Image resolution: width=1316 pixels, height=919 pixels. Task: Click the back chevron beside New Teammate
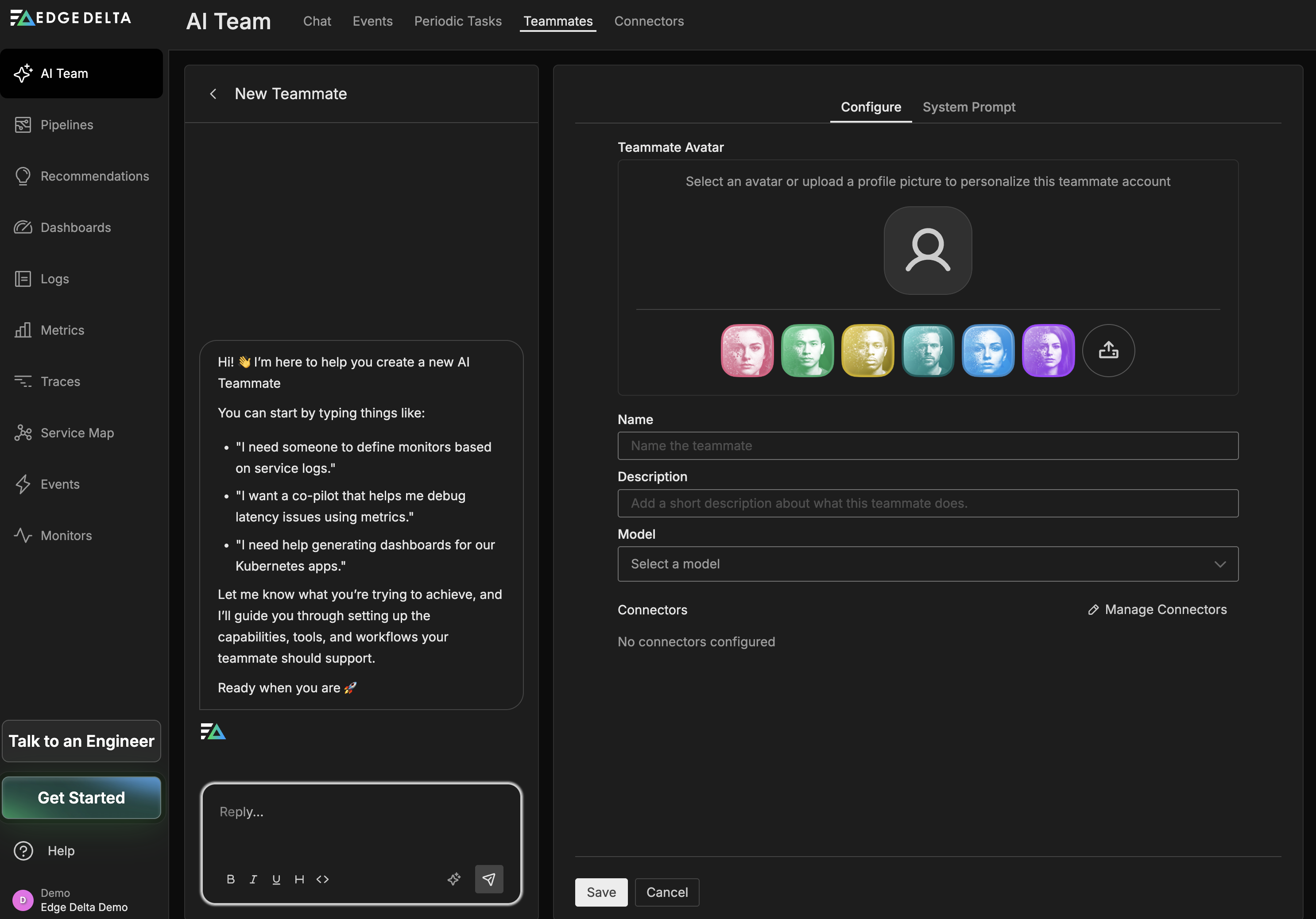(213, 93)
